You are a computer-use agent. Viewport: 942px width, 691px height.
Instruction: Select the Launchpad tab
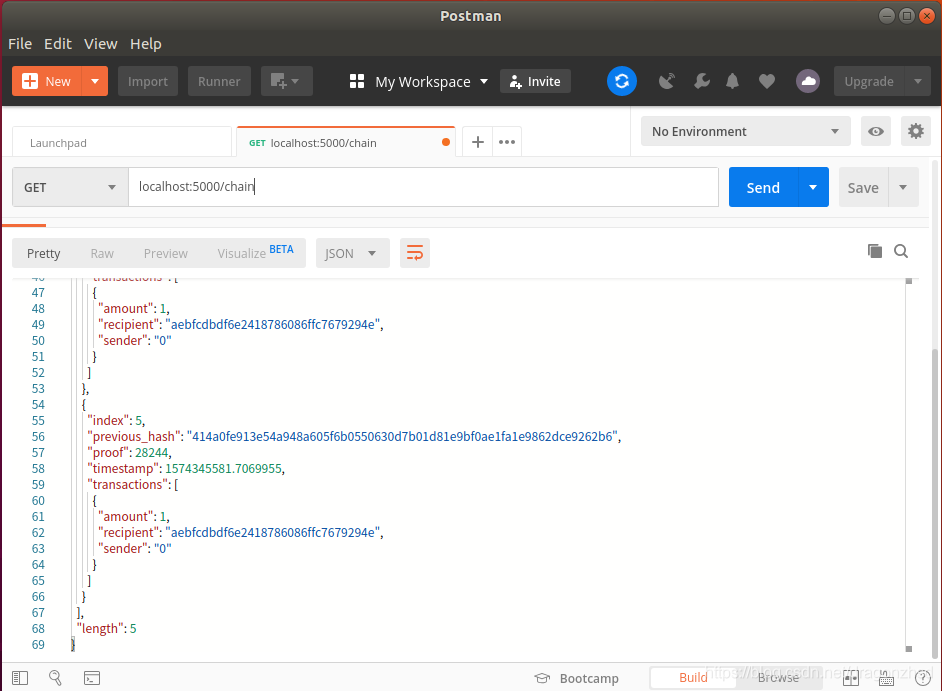(121, 142)
